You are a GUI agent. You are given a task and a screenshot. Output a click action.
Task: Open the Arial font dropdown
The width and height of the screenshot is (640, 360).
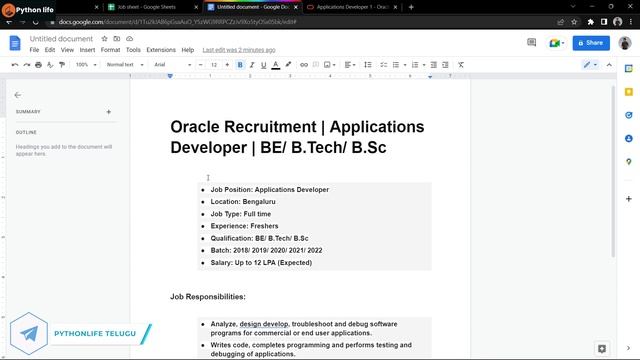172,65
